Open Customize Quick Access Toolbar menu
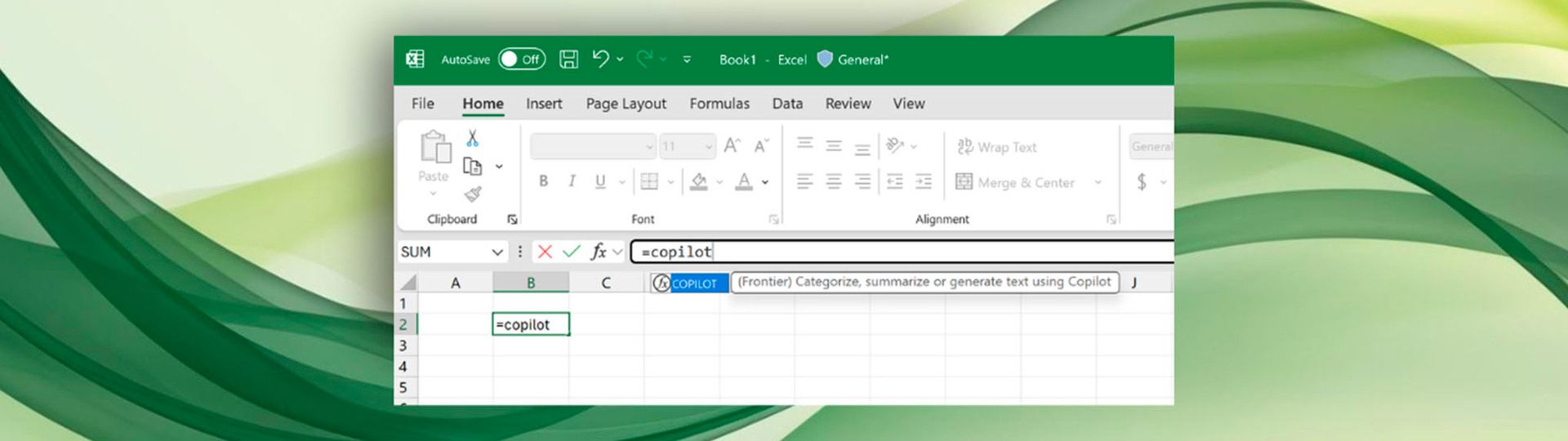 [687, 59]
